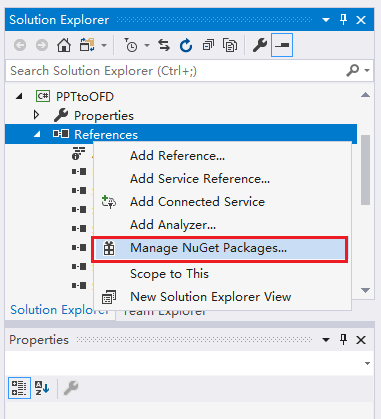This screenshot has height=419, width=381.
Task: Open the Pending Changes Filter dropdown arrow
Action: click(x=147, y=45)
